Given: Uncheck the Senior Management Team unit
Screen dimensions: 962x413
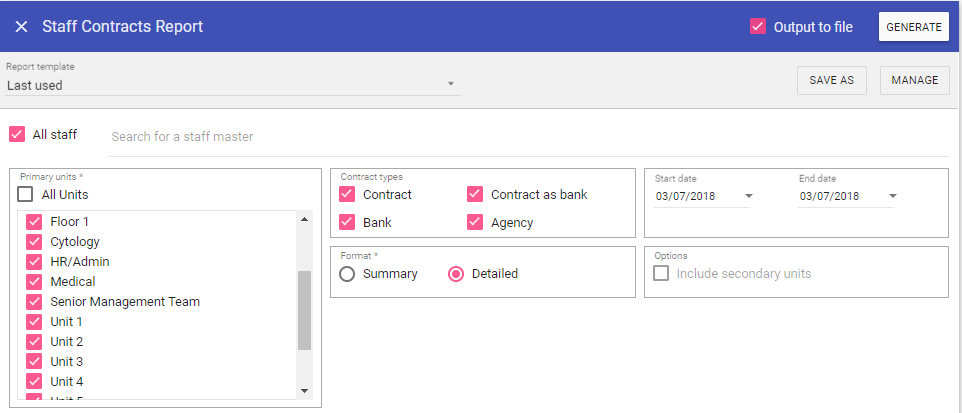Looking at the screenshot, I should coord(34,302).
